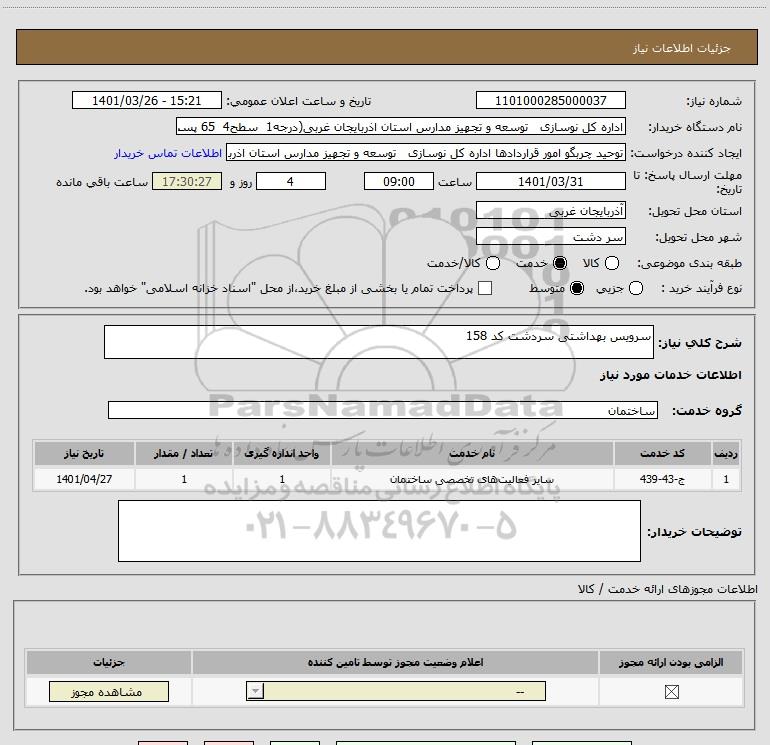Click the کد خدمت column header
Viewport: 770px width, 745px height.
(x=662, y=453)
